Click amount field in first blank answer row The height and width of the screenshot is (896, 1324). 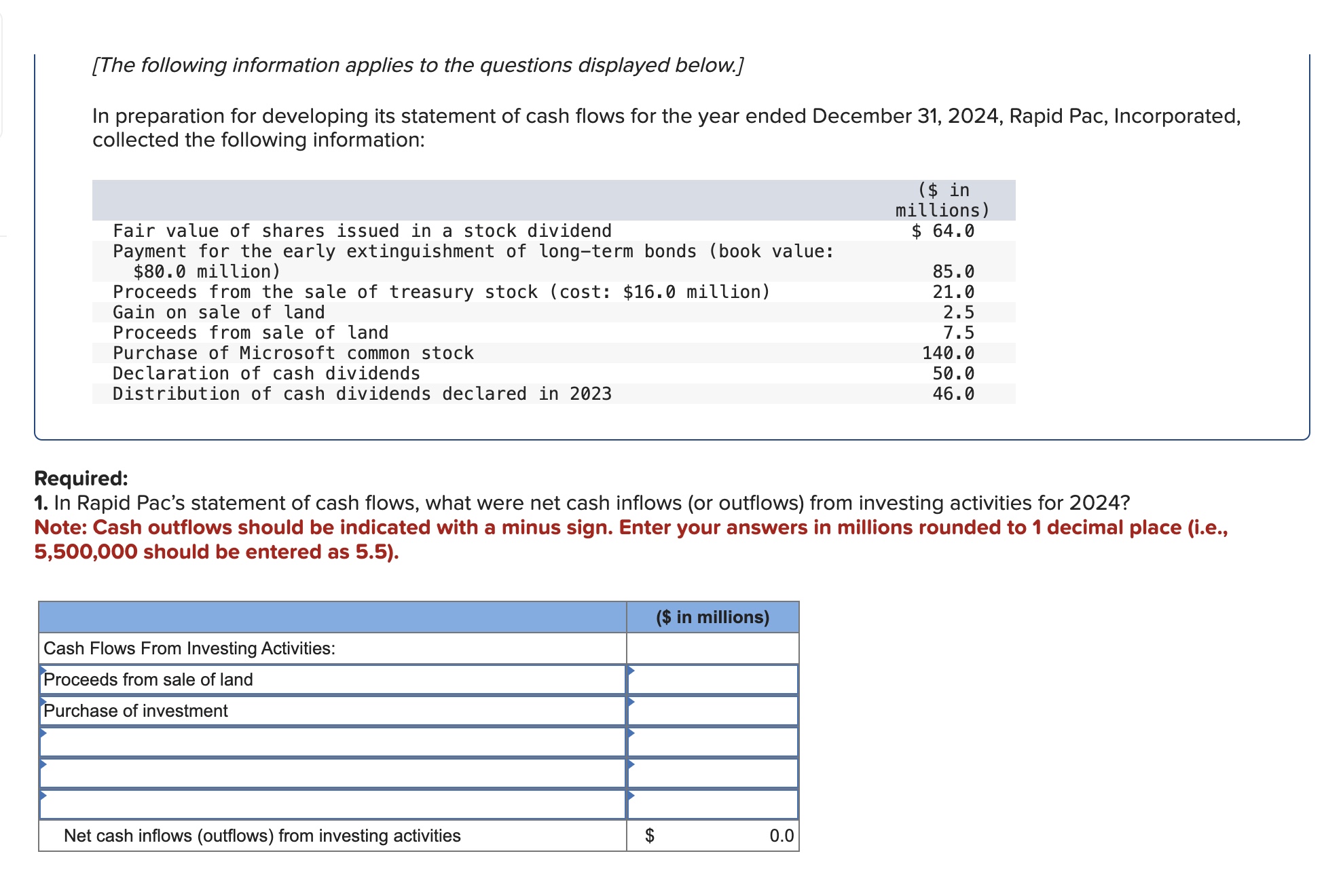pos(712,742)
